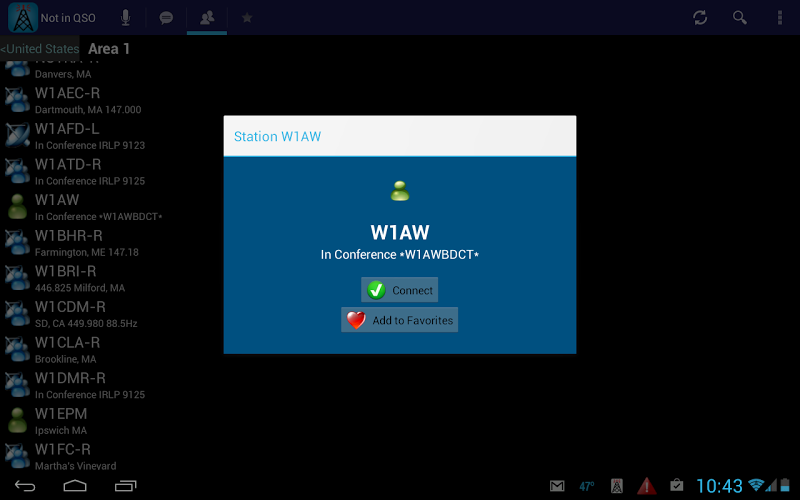Viewport: 800px width, 500px height.
Task: Open the favorites star tab
Action: tap(247, 18)
